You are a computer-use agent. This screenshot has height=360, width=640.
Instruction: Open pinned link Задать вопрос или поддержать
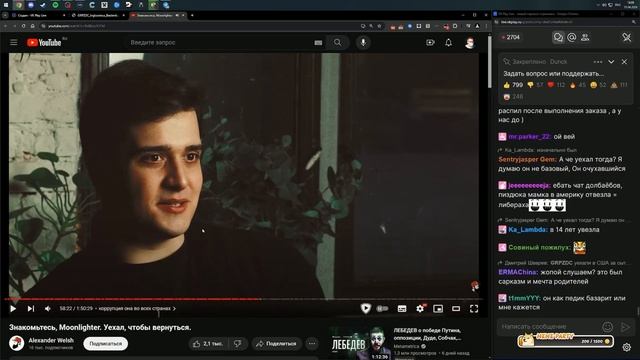(553, 73)
